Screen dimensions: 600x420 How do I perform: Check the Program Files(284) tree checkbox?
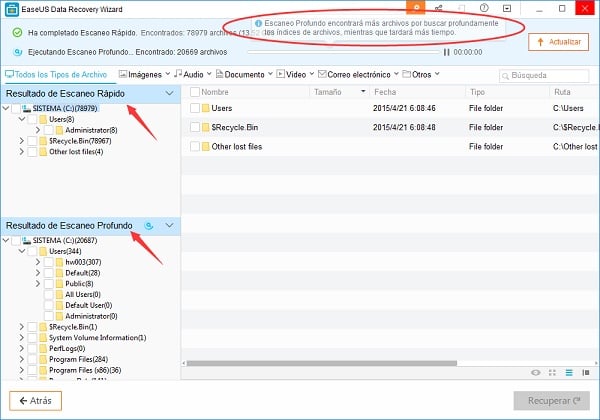tap(32, 359)
